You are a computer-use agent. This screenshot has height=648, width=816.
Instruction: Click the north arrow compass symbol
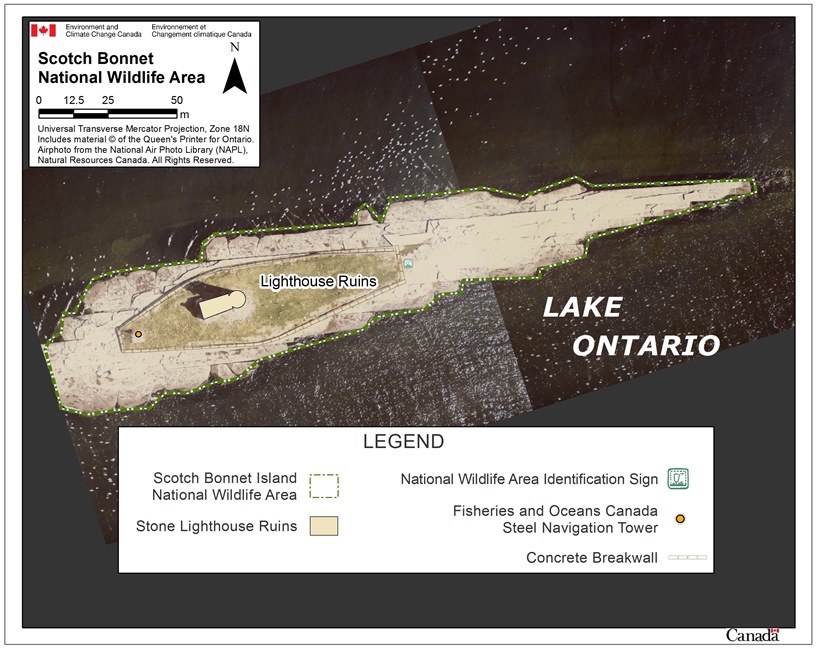(234, 71)
